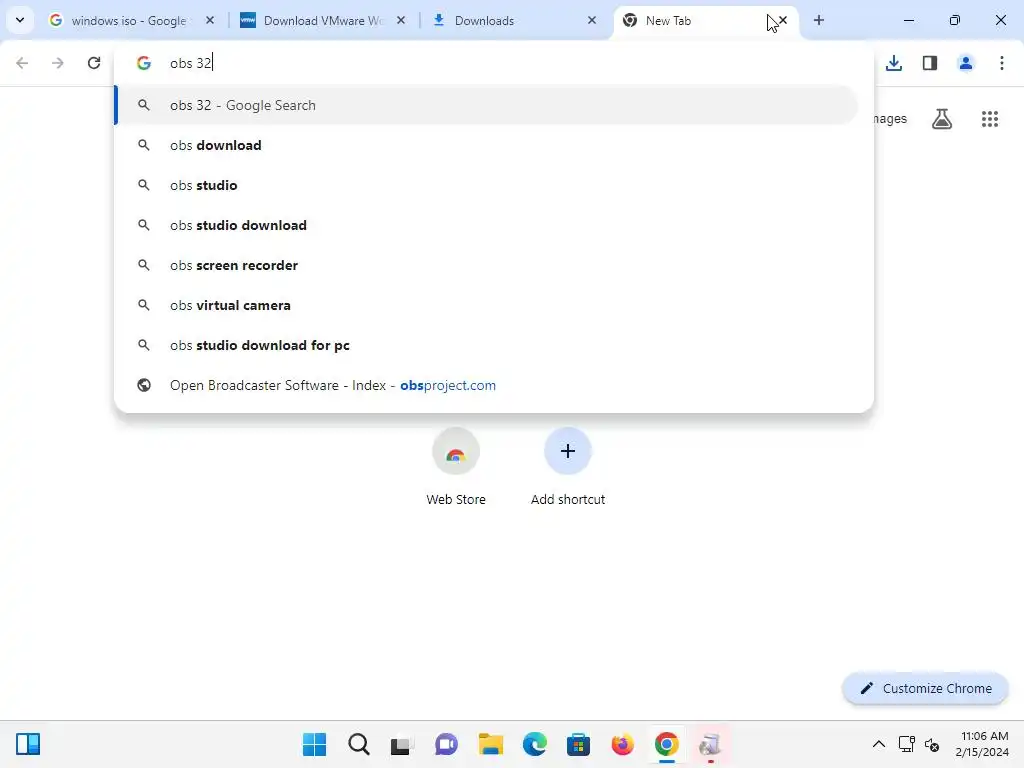Image resolution: width=1024 pixels, height=768 pixels.
Task: Open the obsproject.com suggestion link
Action: coord(487,385)
